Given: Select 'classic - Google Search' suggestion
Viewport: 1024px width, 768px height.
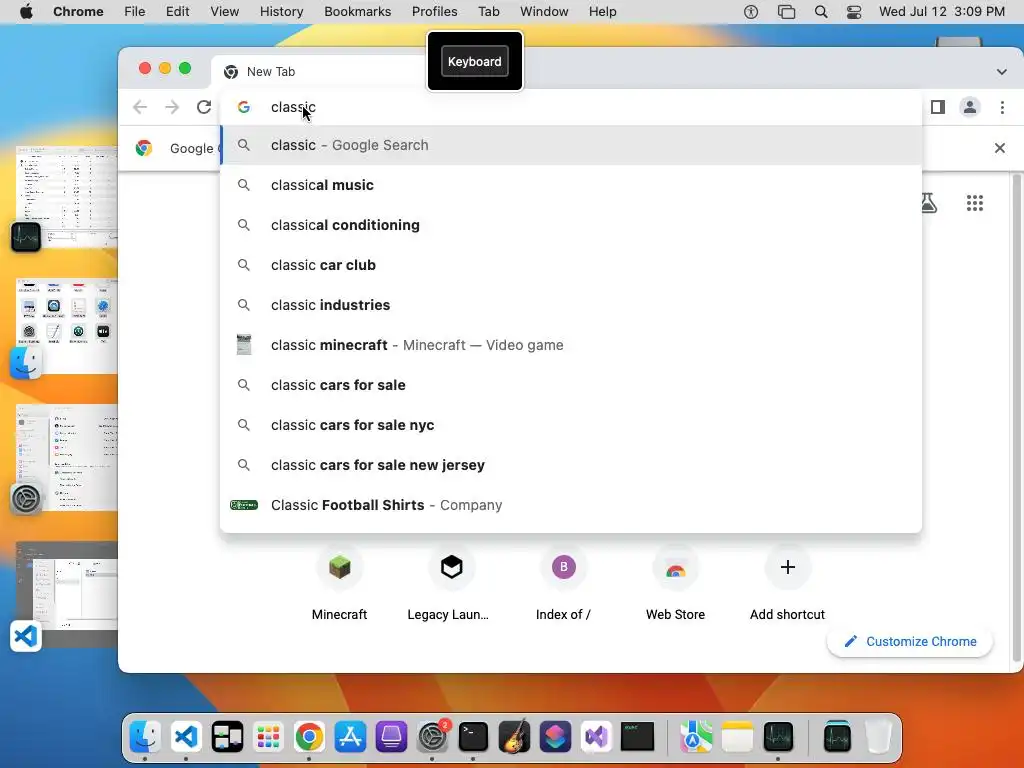Looking at the screenshot, I should tap(571, 145).
